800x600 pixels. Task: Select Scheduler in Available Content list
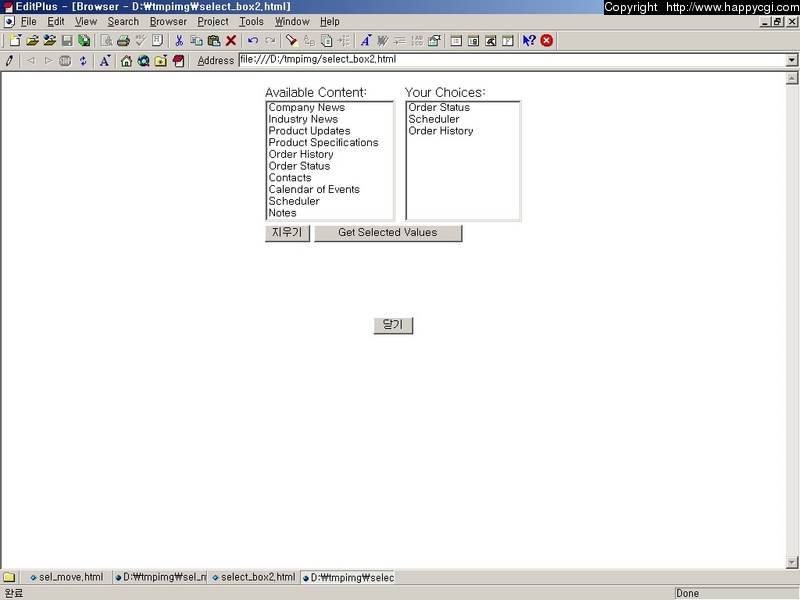[x=330, y=202]
